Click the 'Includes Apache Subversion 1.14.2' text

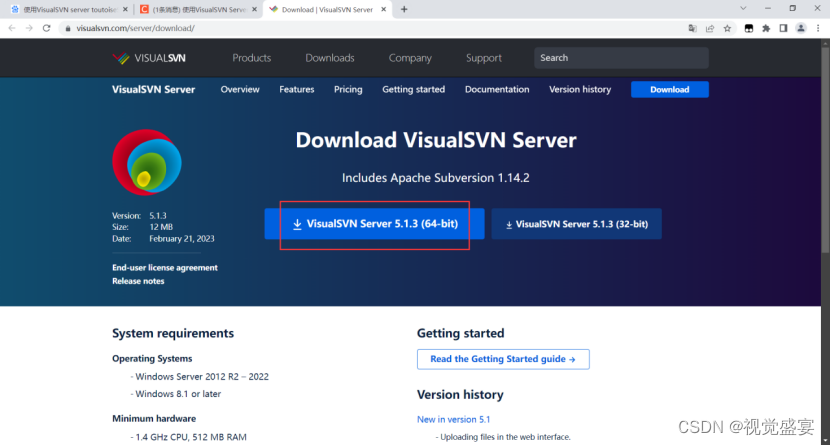coord(436,178)
